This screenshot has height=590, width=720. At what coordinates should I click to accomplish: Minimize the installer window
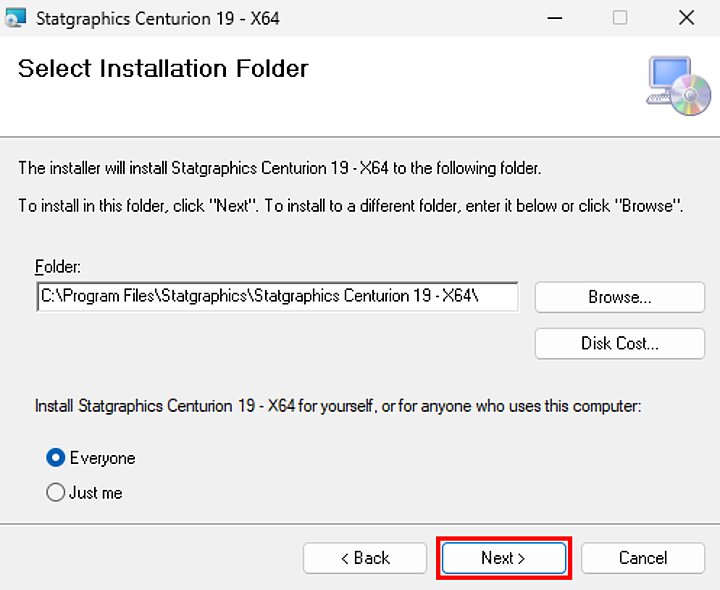(553, 18)
